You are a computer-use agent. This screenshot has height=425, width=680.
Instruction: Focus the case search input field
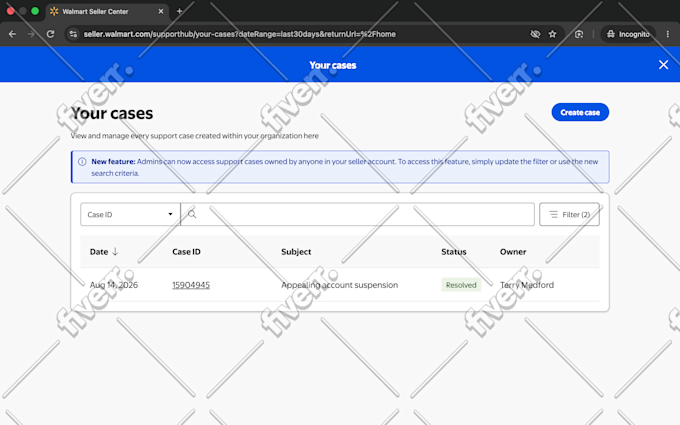(x=358, y=214)
